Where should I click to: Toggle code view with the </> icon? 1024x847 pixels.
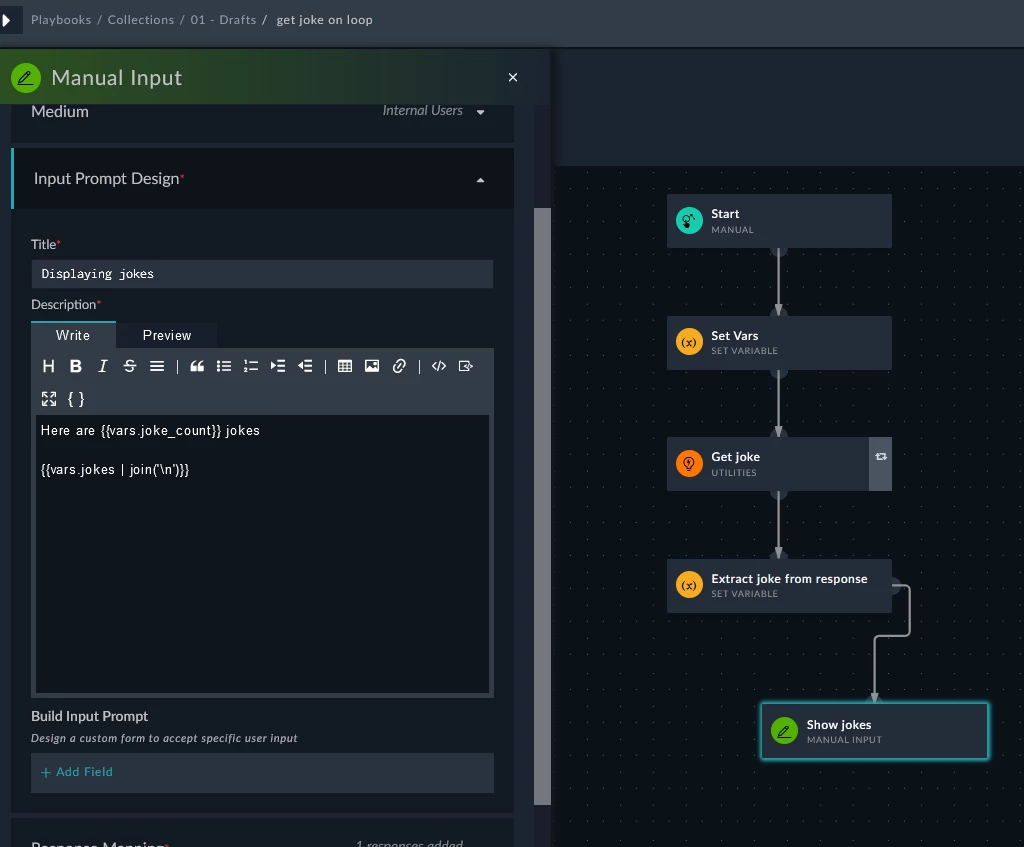click(x=439, y=366)
